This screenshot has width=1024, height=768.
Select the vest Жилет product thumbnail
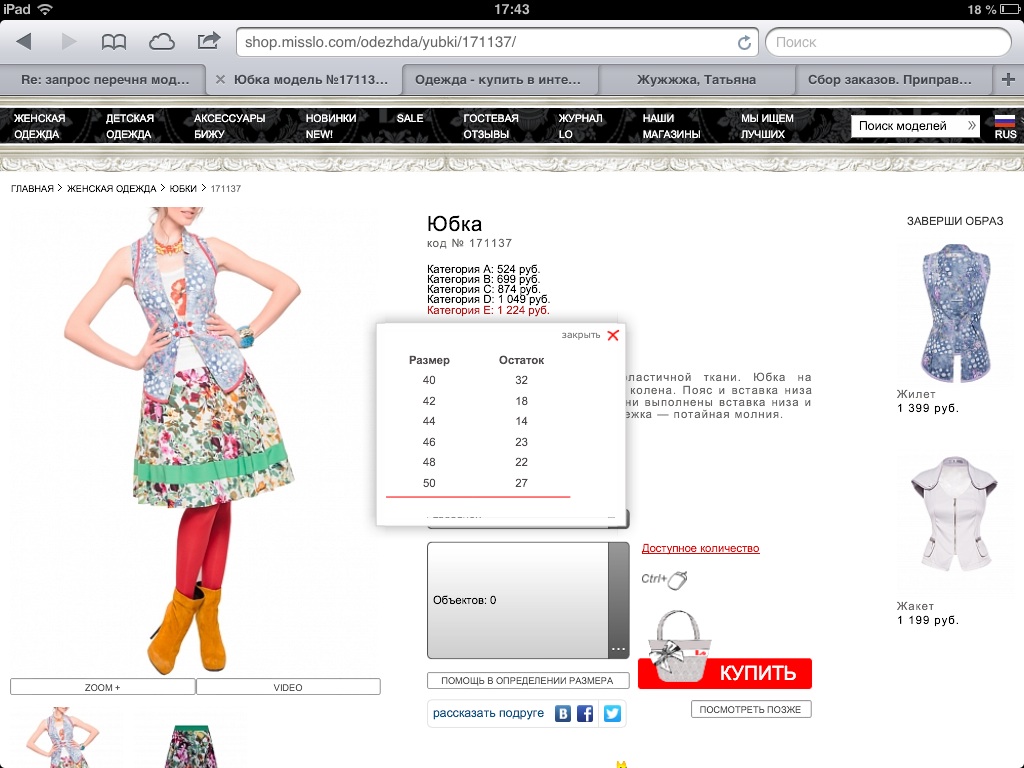pos(955,313)
